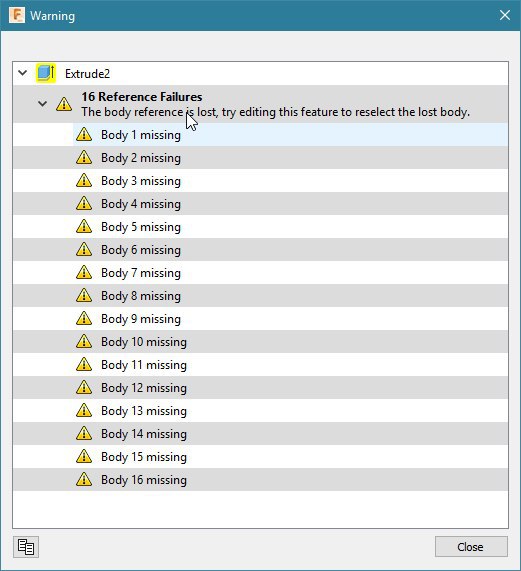Click the warning icon beside Body 11 missing
This screenshot has height=571, width=521.
click(84, 364)
